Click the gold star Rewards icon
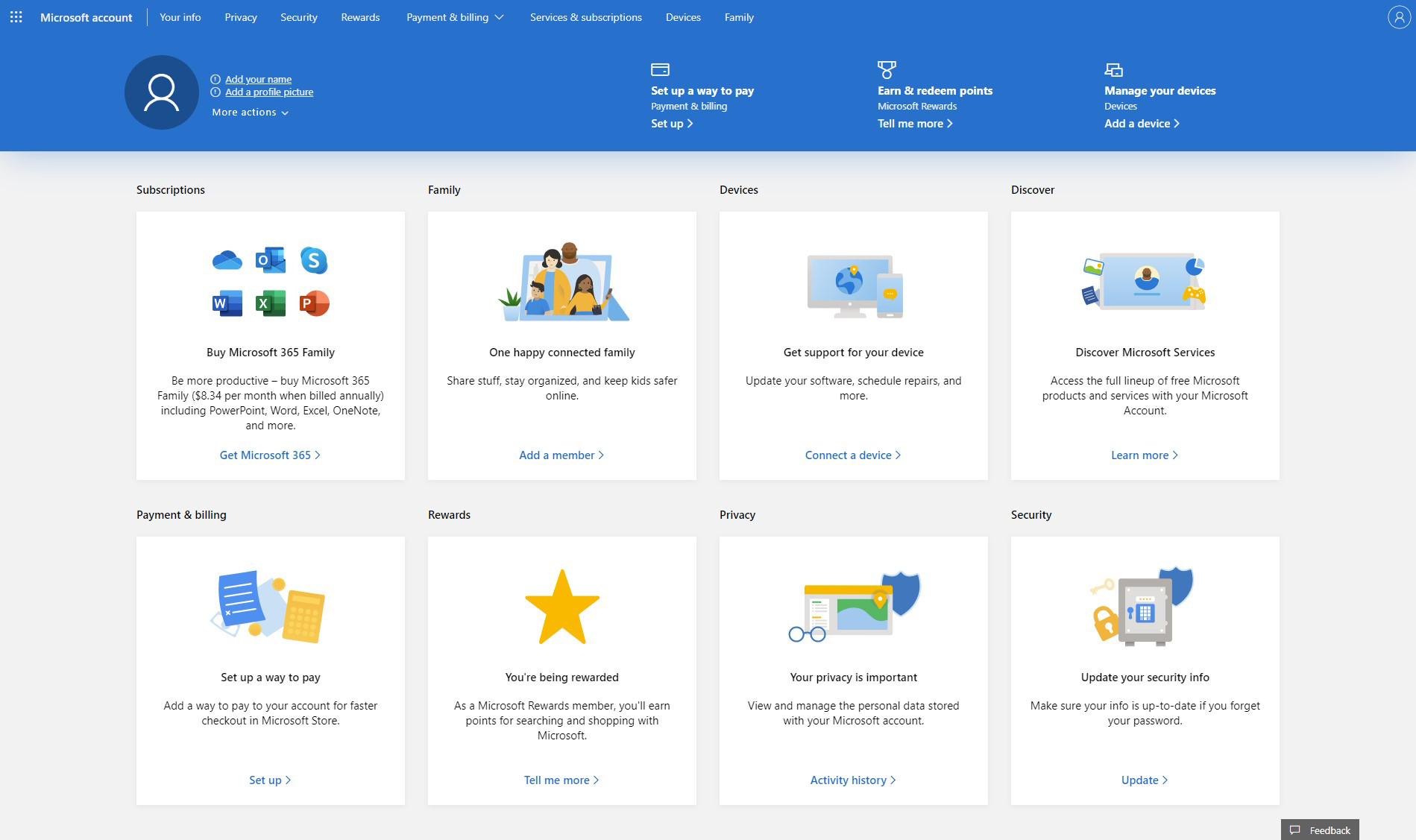The height and width of the screenshot is (840, 1416). tap(562, 607)
